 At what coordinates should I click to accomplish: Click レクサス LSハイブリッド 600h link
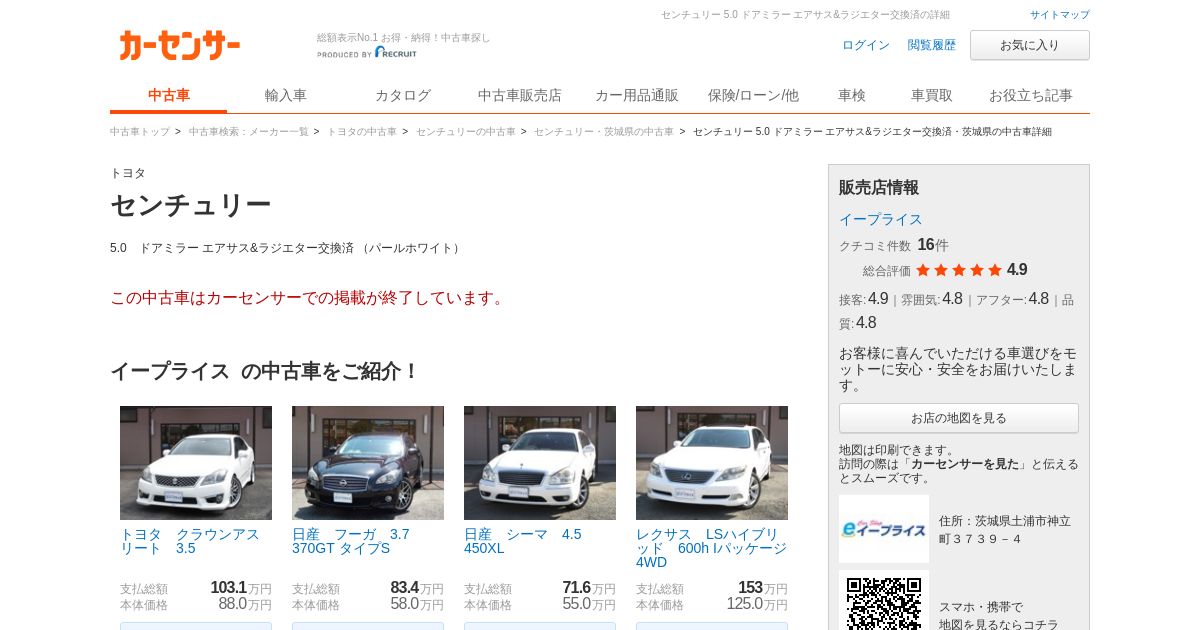coord(712,548)
